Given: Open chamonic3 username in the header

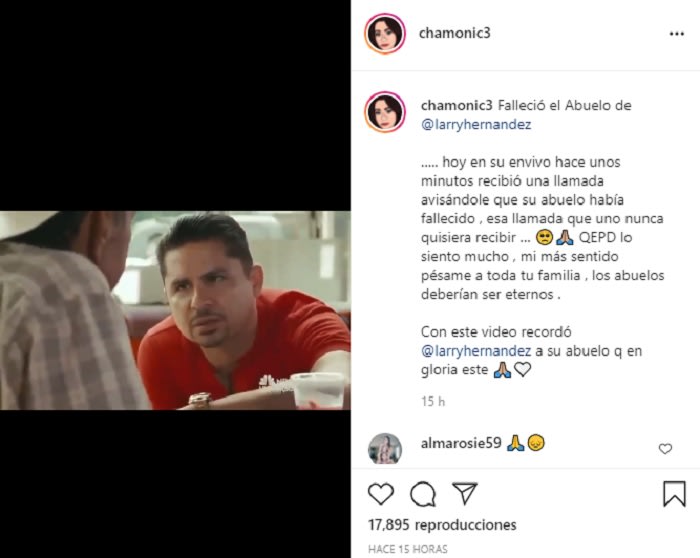Looking at the screenshot, I should [x=454, y=33].
